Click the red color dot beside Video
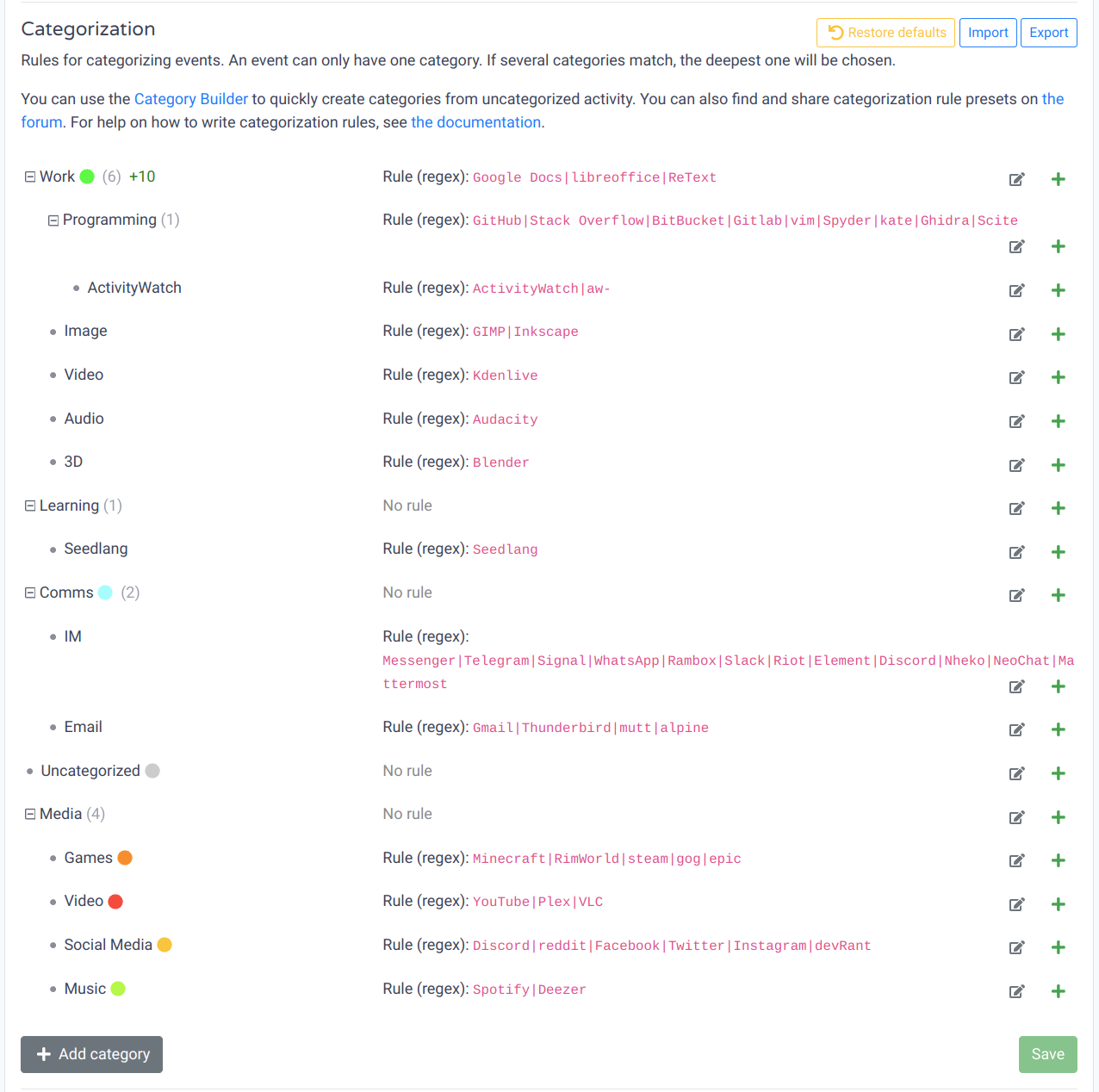The width and height of the screenshot is (1099, 1092). pyautogui.click(x=115, y=902)
